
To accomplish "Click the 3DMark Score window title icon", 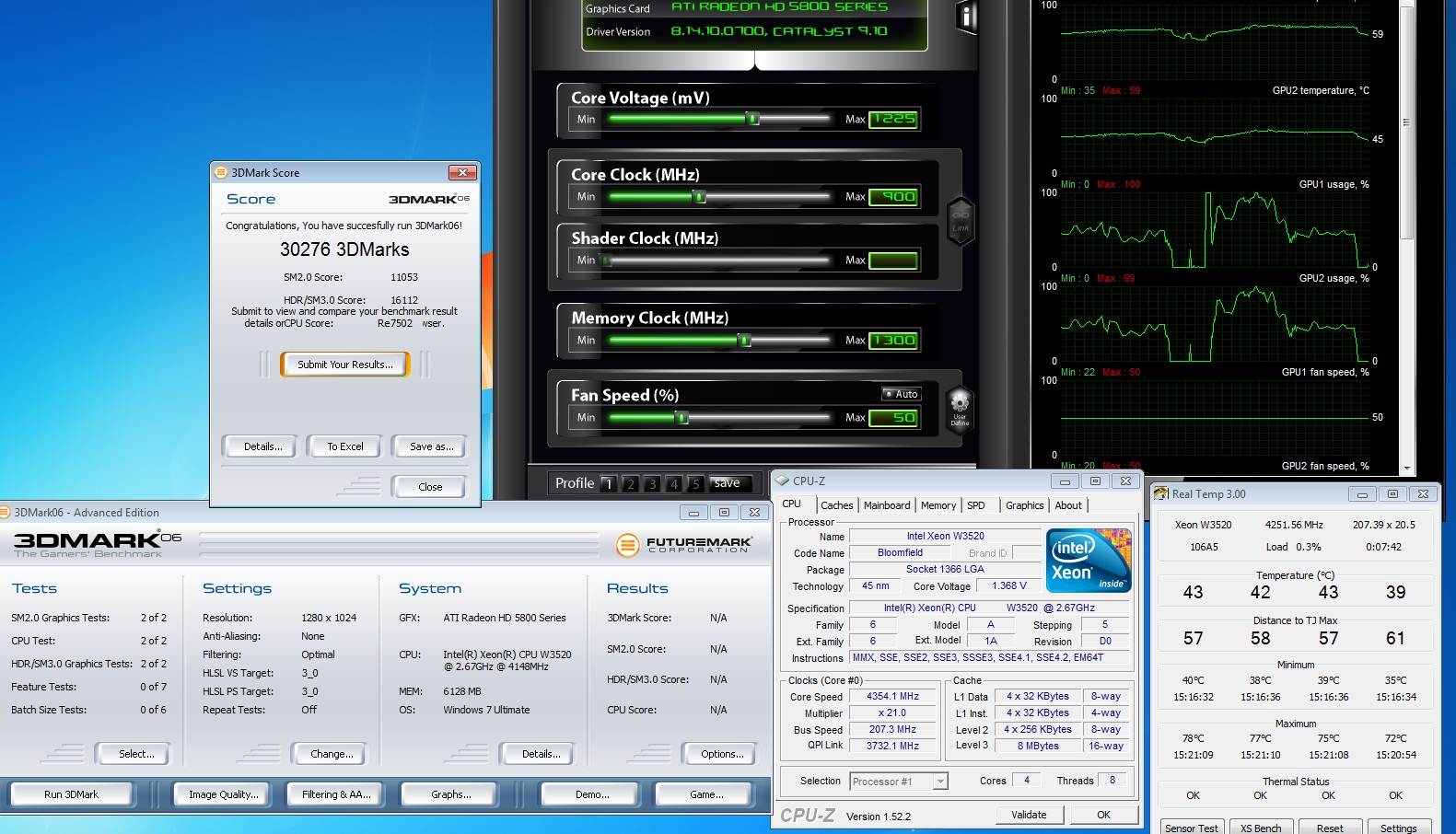I will pos(221,172).
